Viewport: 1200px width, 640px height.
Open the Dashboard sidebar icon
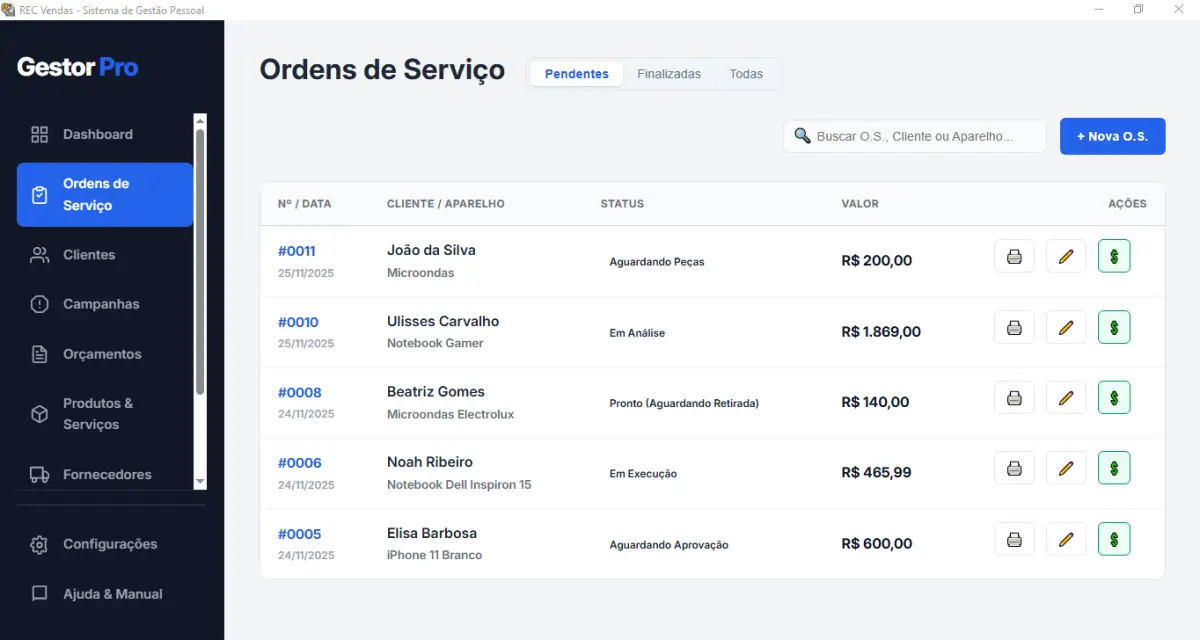tap(38, 134)
